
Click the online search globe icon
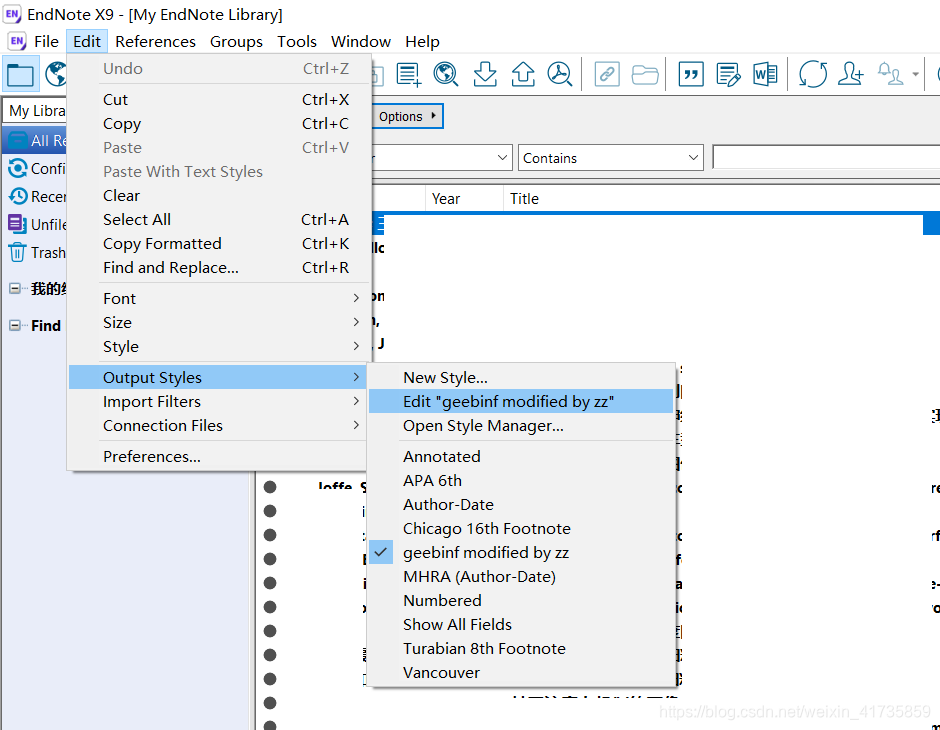tap(56, 75)
